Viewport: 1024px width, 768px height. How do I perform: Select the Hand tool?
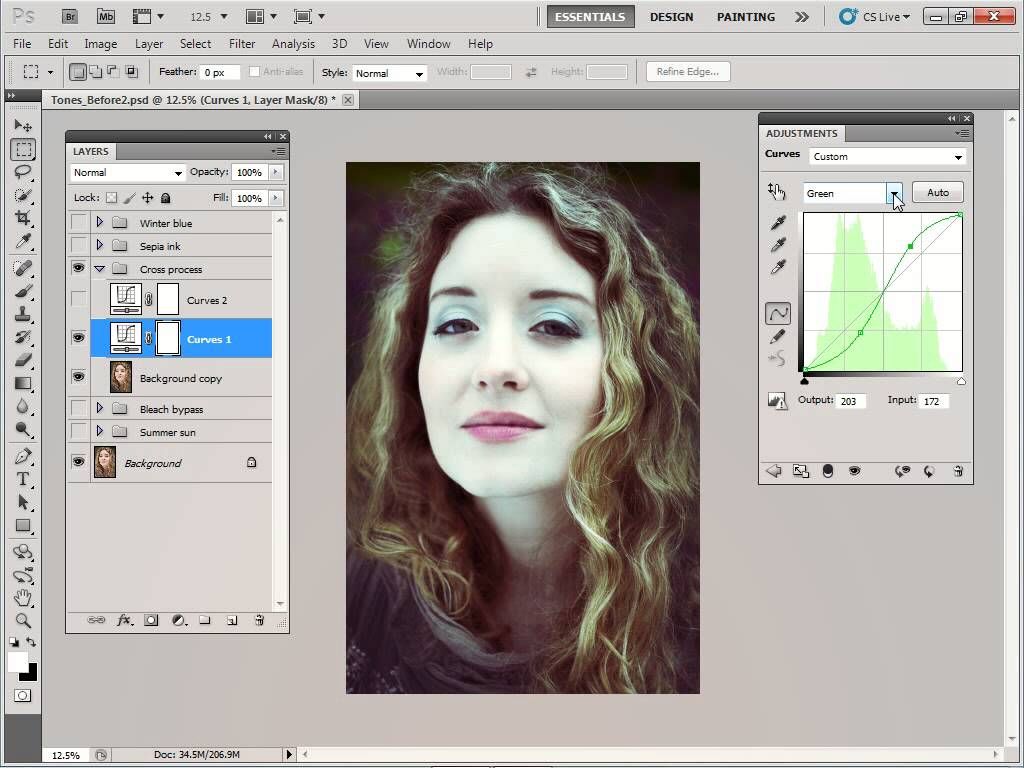click(x=23, y=598)
